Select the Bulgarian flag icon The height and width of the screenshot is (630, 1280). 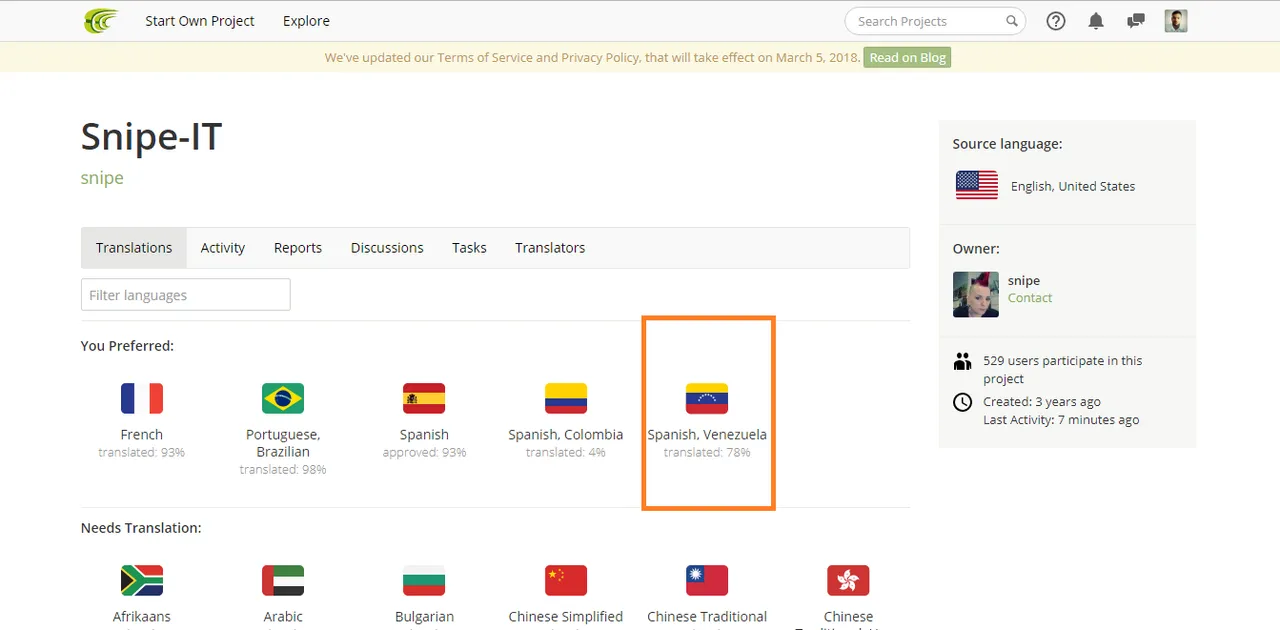pyautogui.click(x=424, y=580)
